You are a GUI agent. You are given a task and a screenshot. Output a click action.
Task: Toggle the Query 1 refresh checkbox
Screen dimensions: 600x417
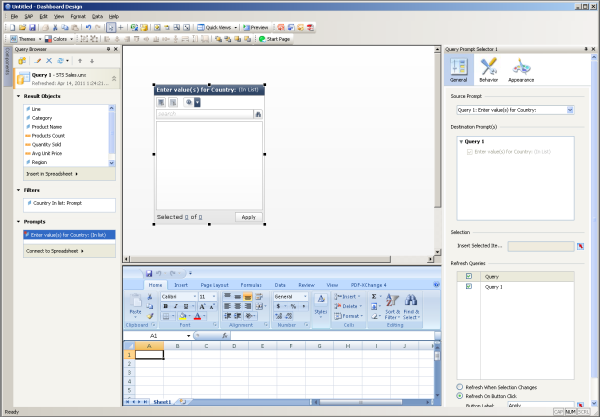click(x=469, y=287)
